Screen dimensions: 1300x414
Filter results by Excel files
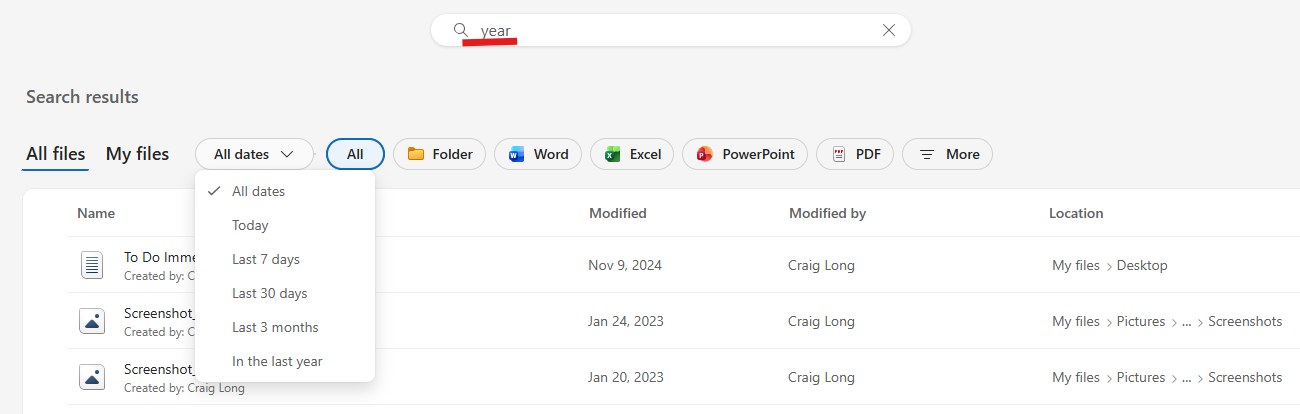click(x=632, y=154)
